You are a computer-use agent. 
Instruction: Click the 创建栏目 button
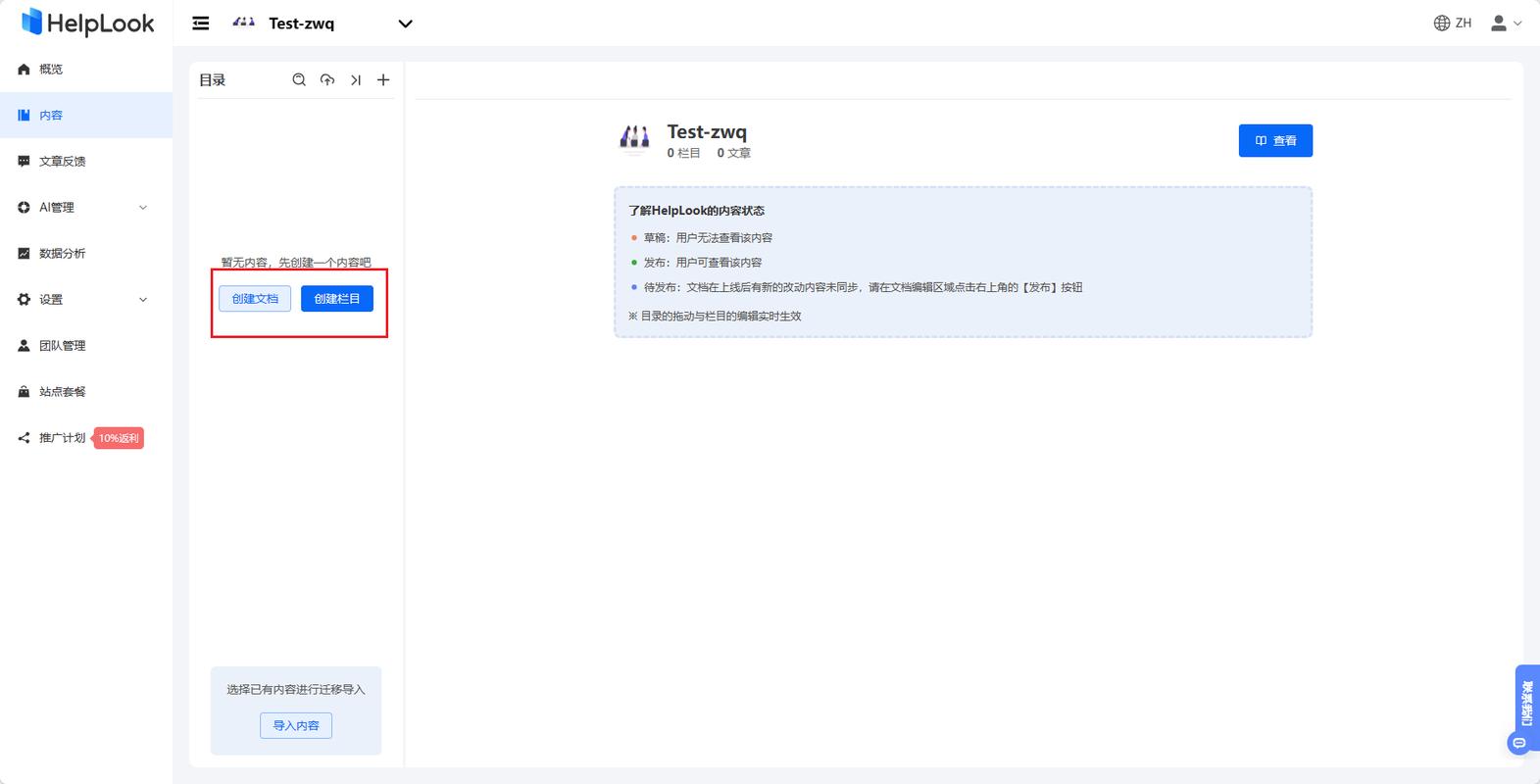pyautogui.click(x=337, y=299)
